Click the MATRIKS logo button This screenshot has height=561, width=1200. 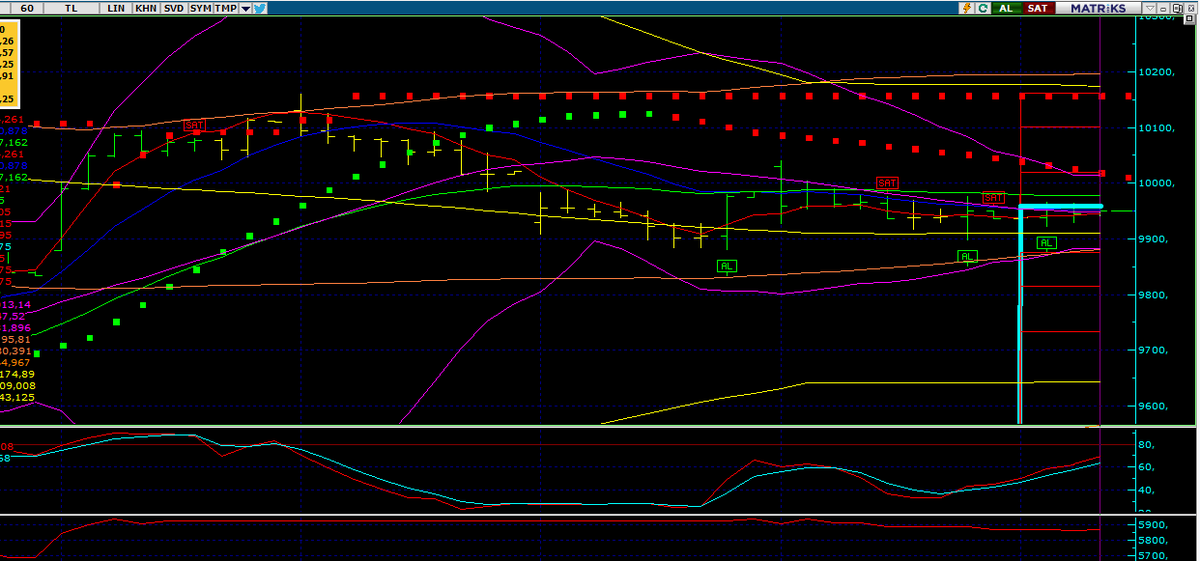click(1098, 8)
